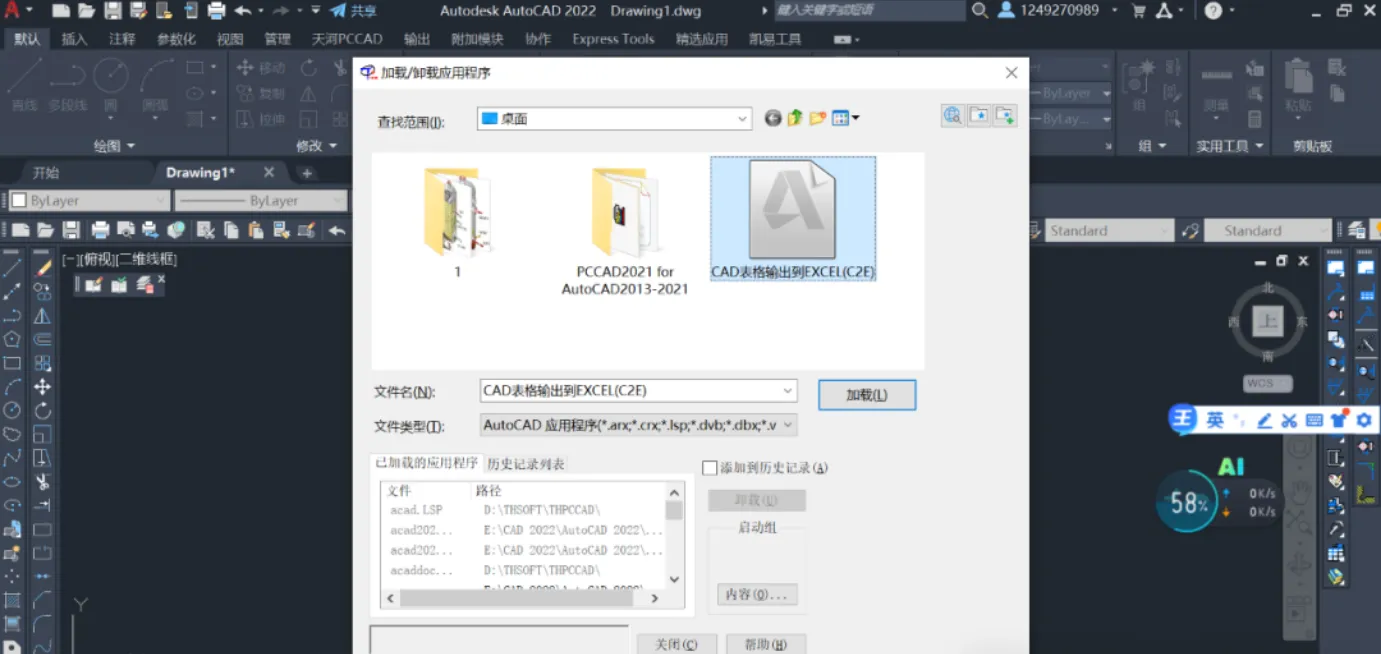Click the favorites folder icon in dialog
The image size is (1381, 654).
[979, 115]
